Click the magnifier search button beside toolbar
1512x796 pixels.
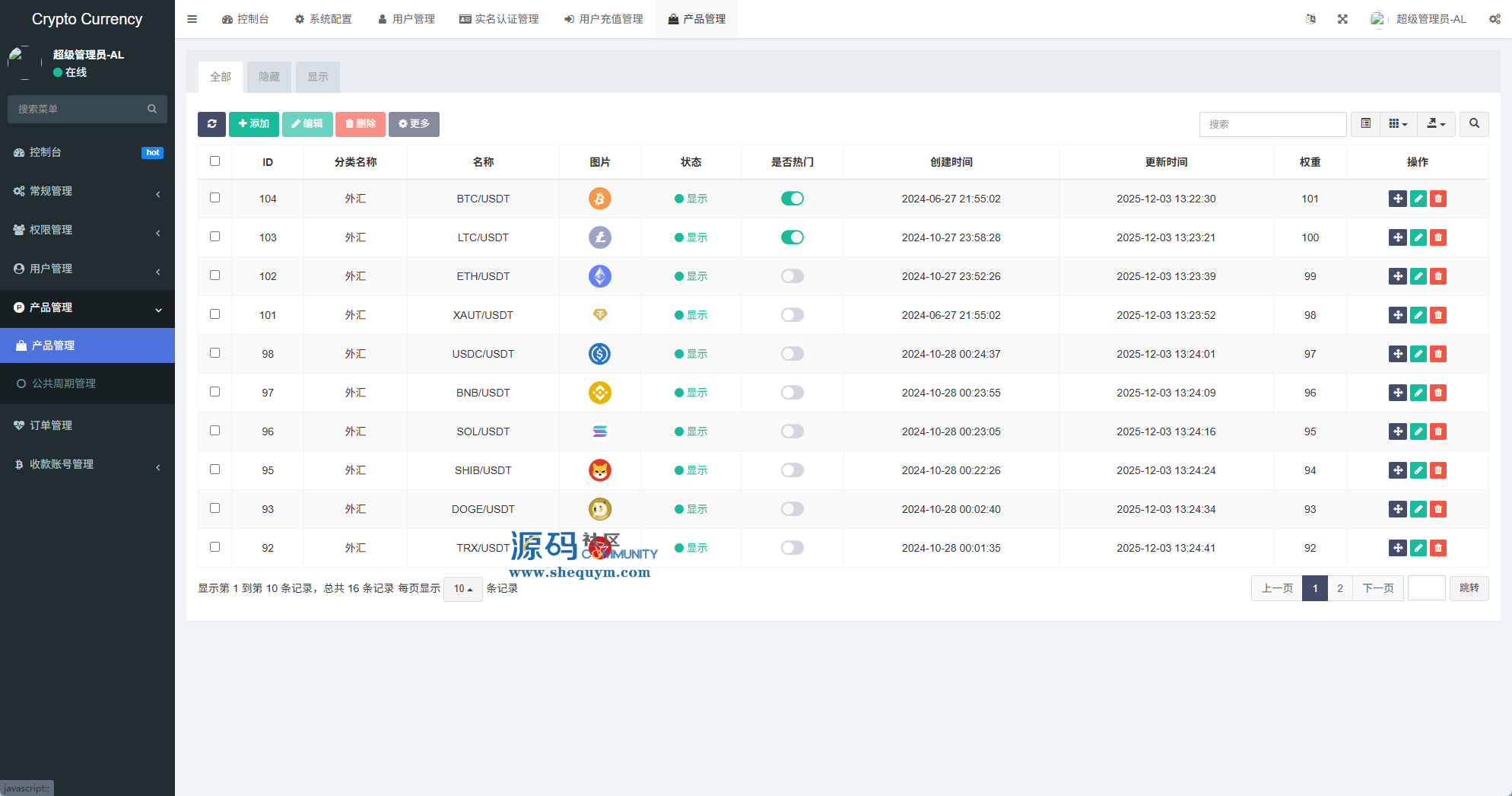click(x=1474, y=124)
